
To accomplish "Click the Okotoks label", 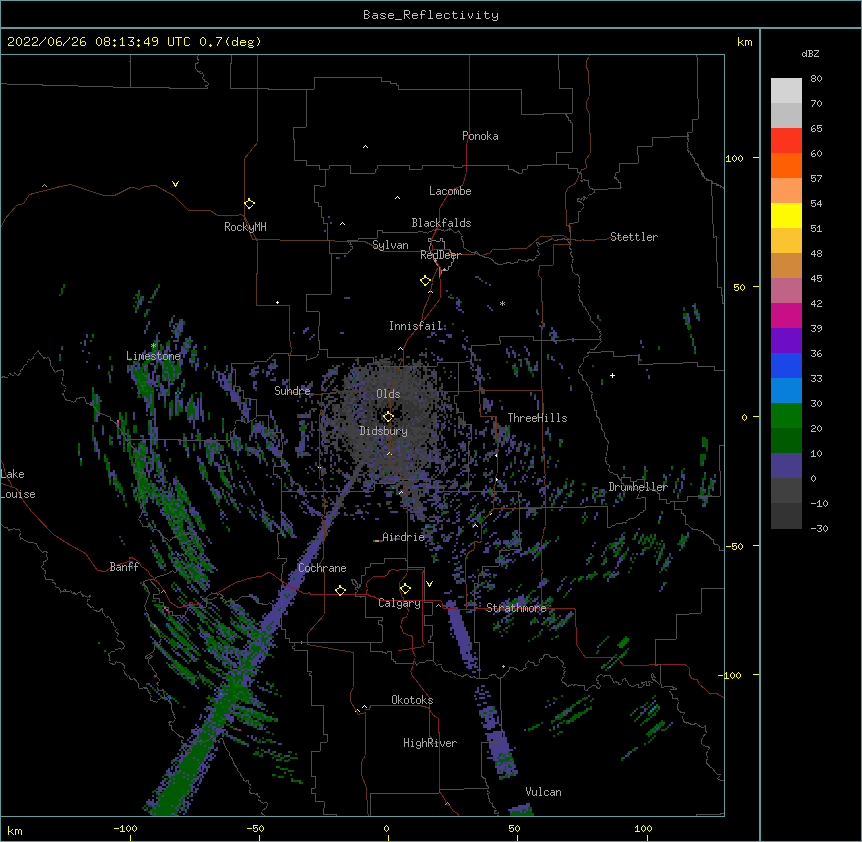I will (412, 700).
